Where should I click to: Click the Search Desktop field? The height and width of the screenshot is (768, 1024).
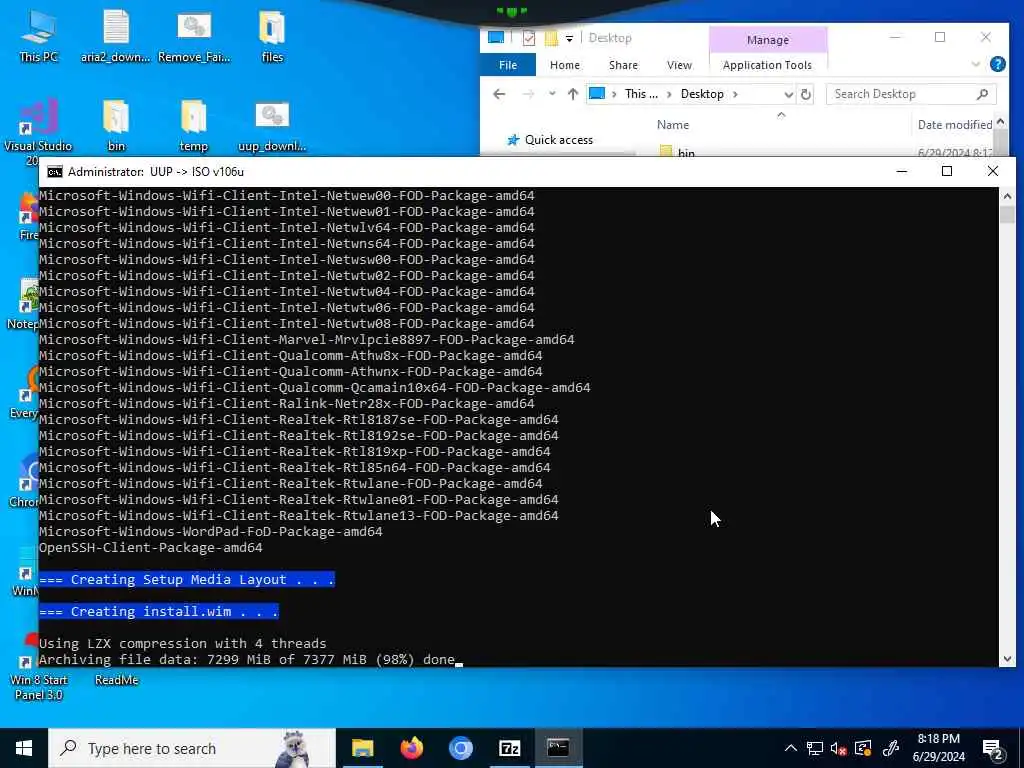911,94
